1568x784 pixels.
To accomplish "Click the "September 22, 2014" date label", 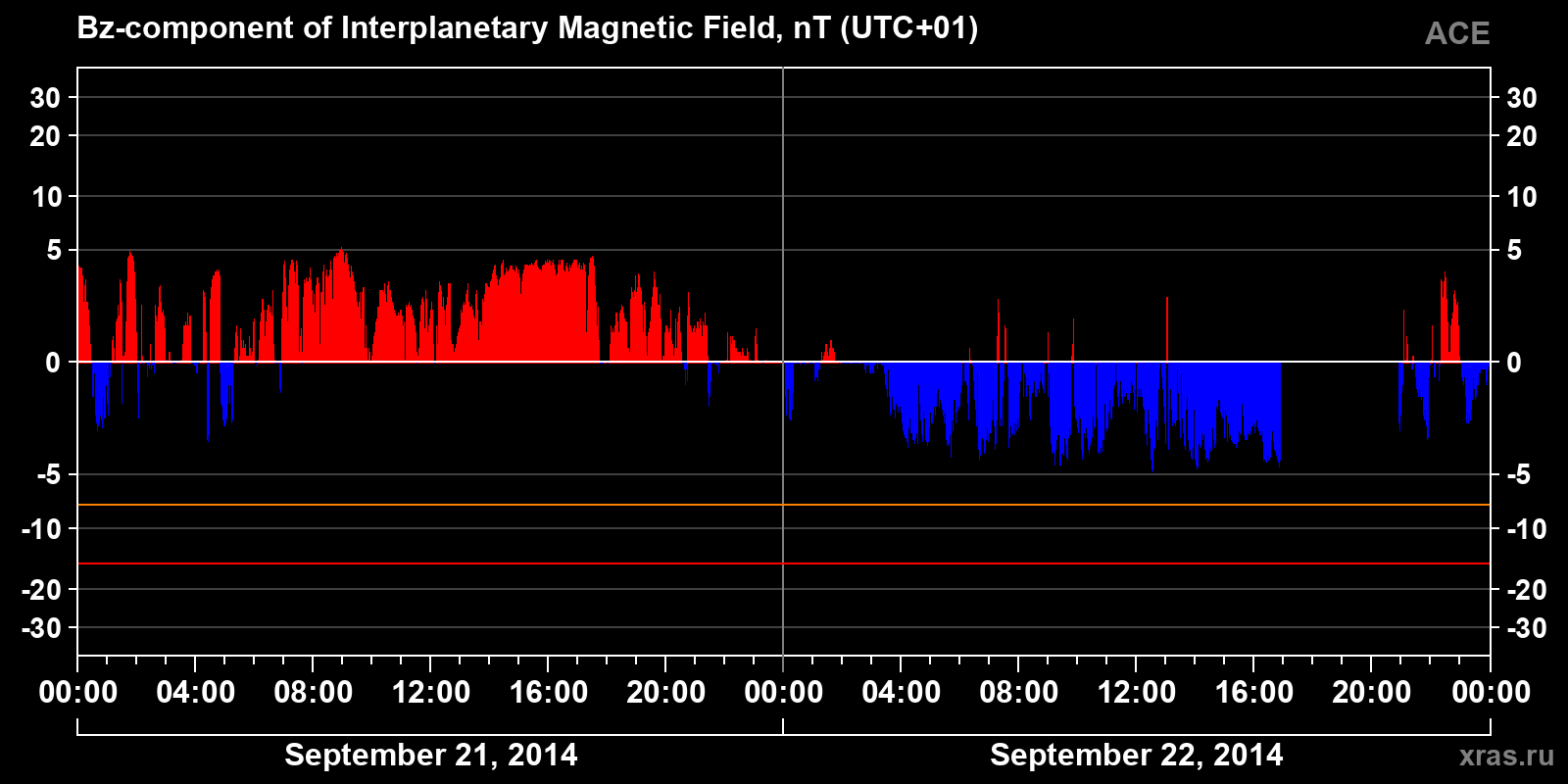I will pyautogui.click(x=1137, y=755).
